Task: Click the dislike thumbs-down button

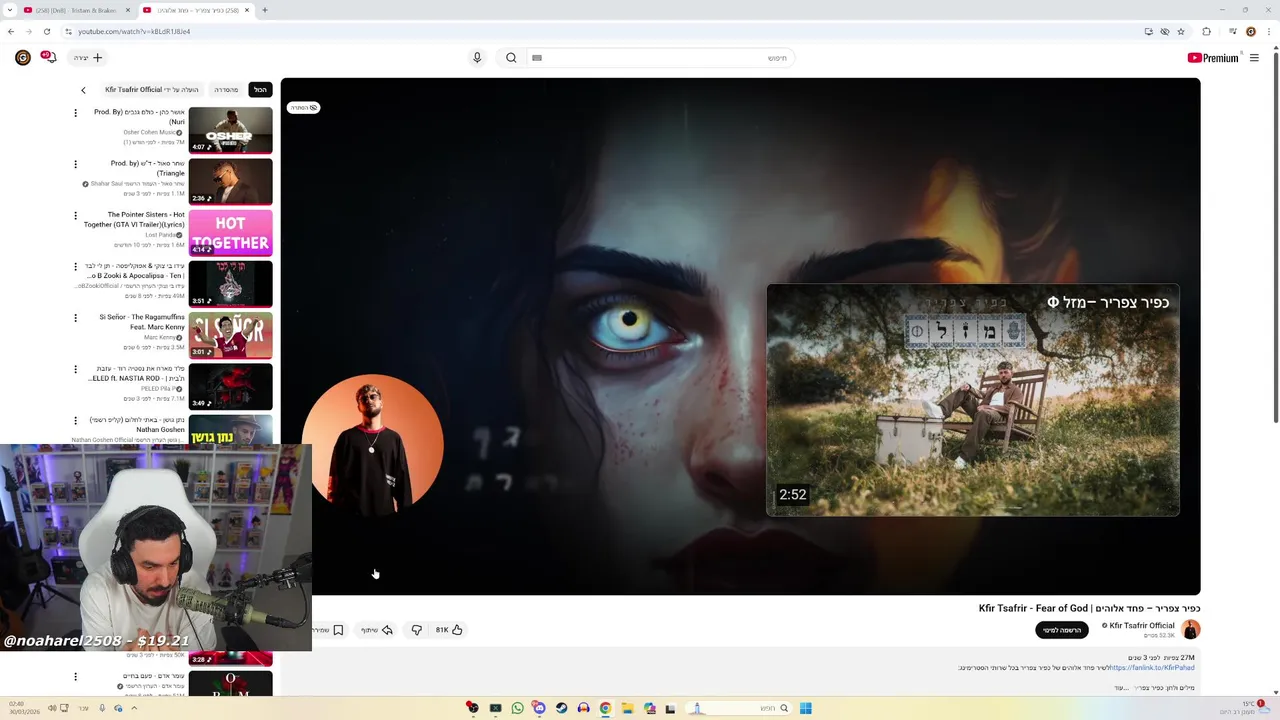Action: pos(416,630)
